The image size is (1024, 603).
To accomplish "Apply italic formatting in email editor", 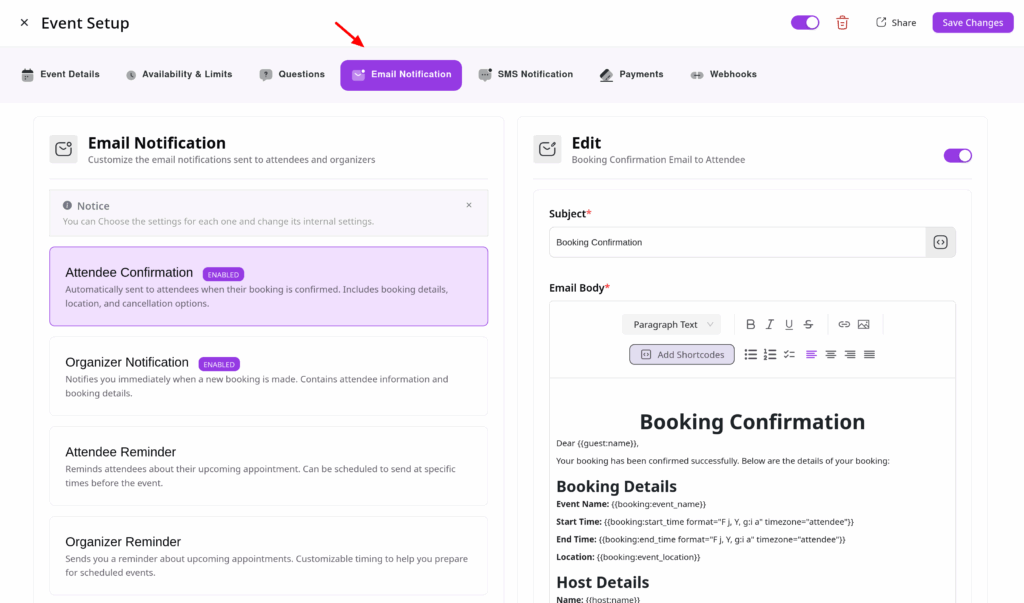I will (x=770, y=325).
